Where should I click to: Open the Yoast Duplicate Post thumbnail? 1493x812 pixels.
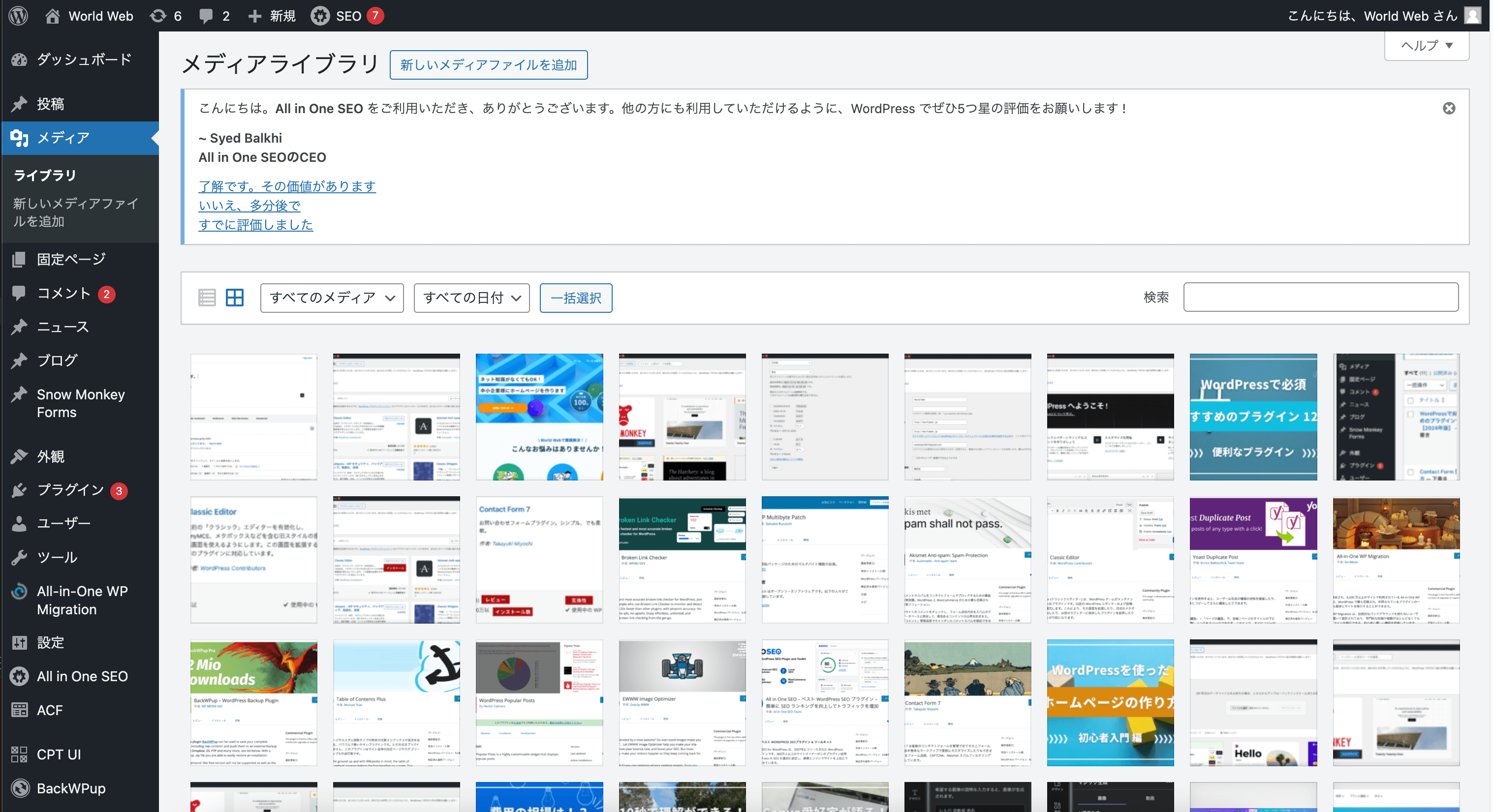click(1253, 560)
